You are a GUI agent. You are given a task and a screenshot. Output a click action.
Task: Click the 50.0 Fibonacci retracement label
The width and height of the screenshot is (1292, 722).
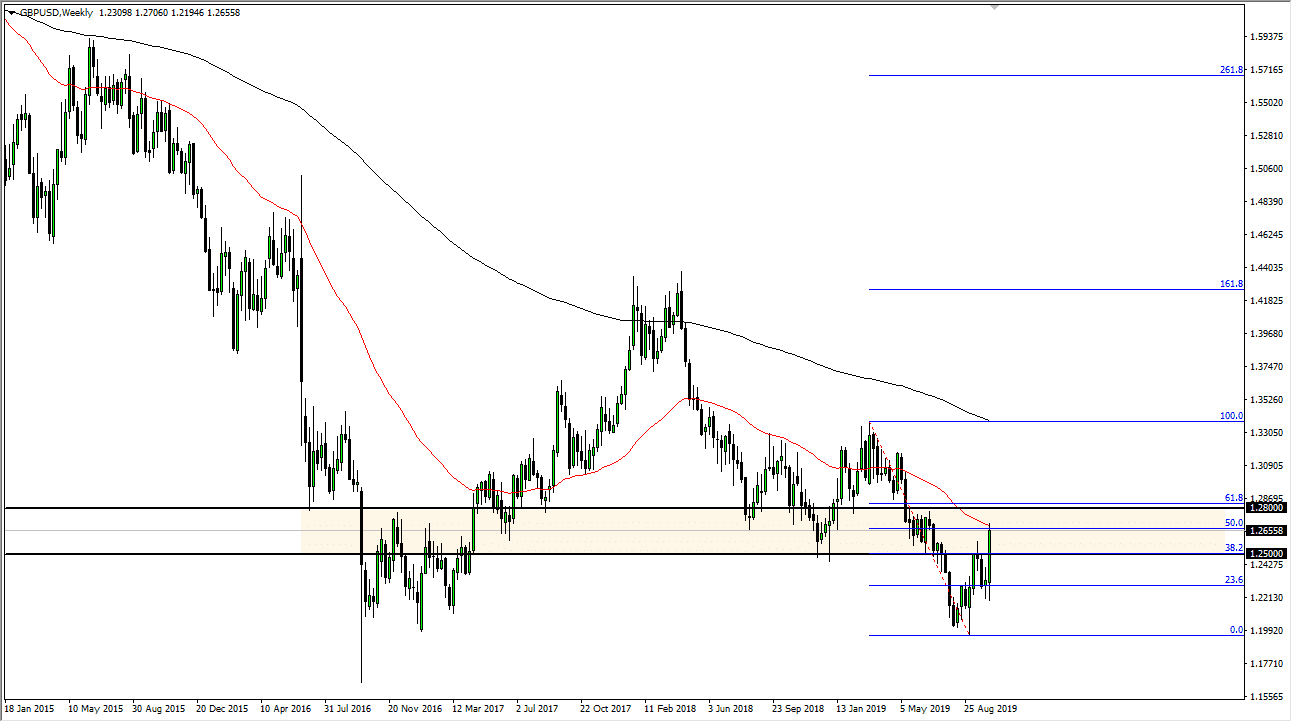tap(1233, 523)
